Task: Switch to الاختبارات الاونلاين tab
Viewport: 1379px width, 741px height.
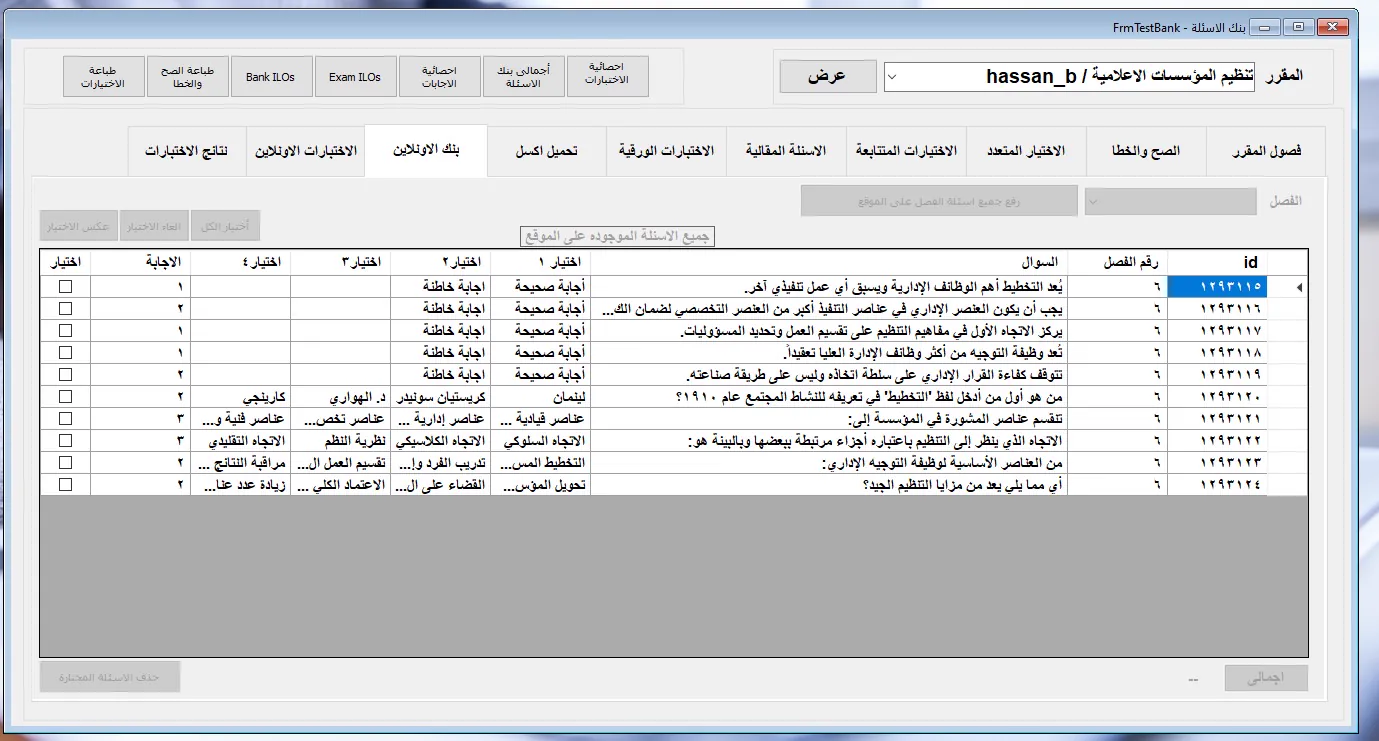Action: (306, 152)
